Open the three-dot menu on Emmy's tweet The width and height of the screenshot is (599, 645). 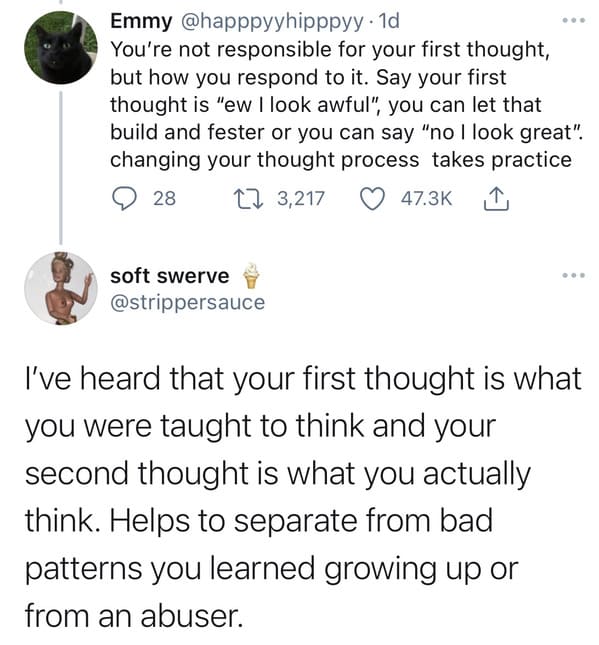[573, 20]
